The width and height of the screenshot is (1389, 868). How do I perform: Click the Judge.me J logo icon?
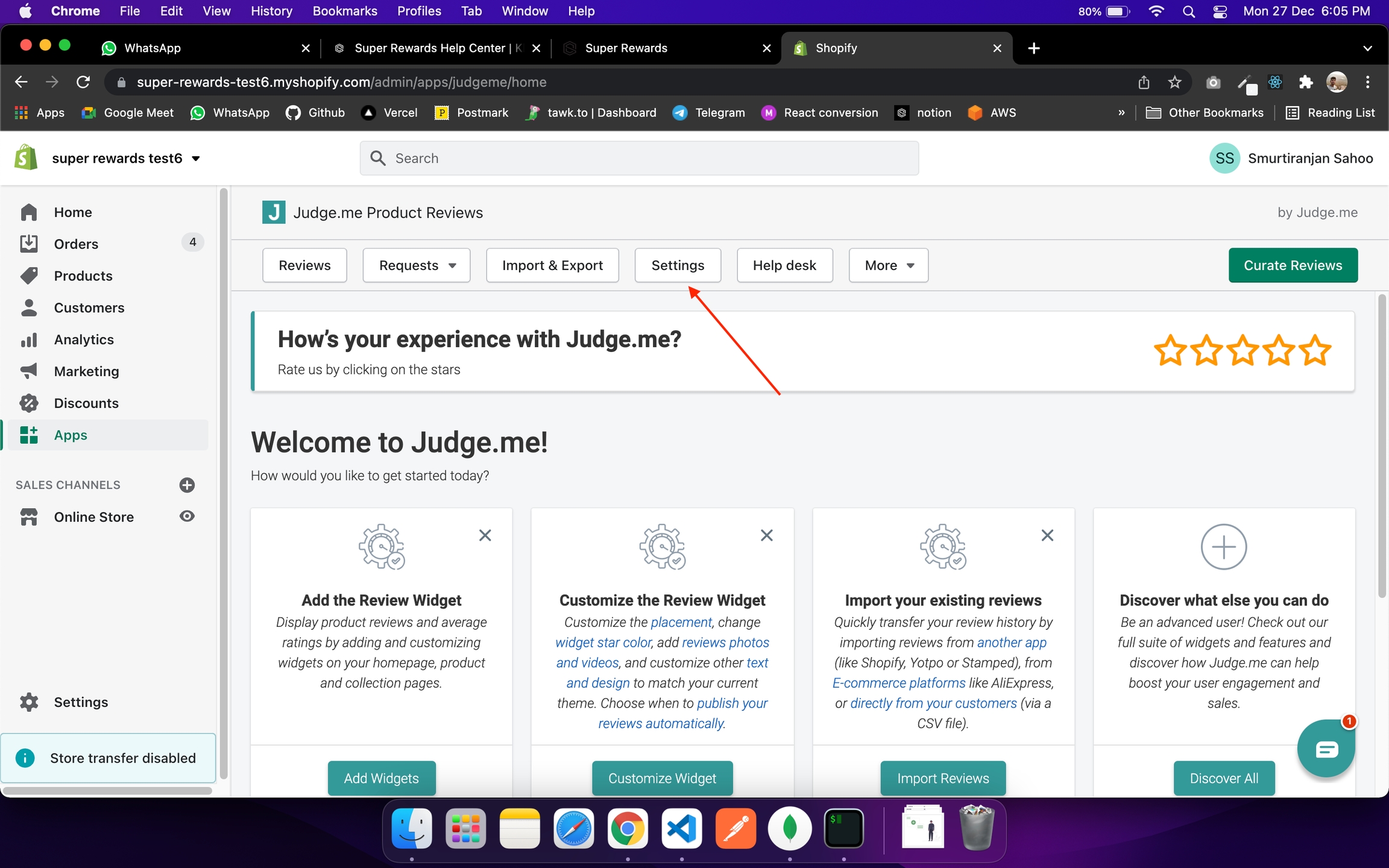point(274,212)
